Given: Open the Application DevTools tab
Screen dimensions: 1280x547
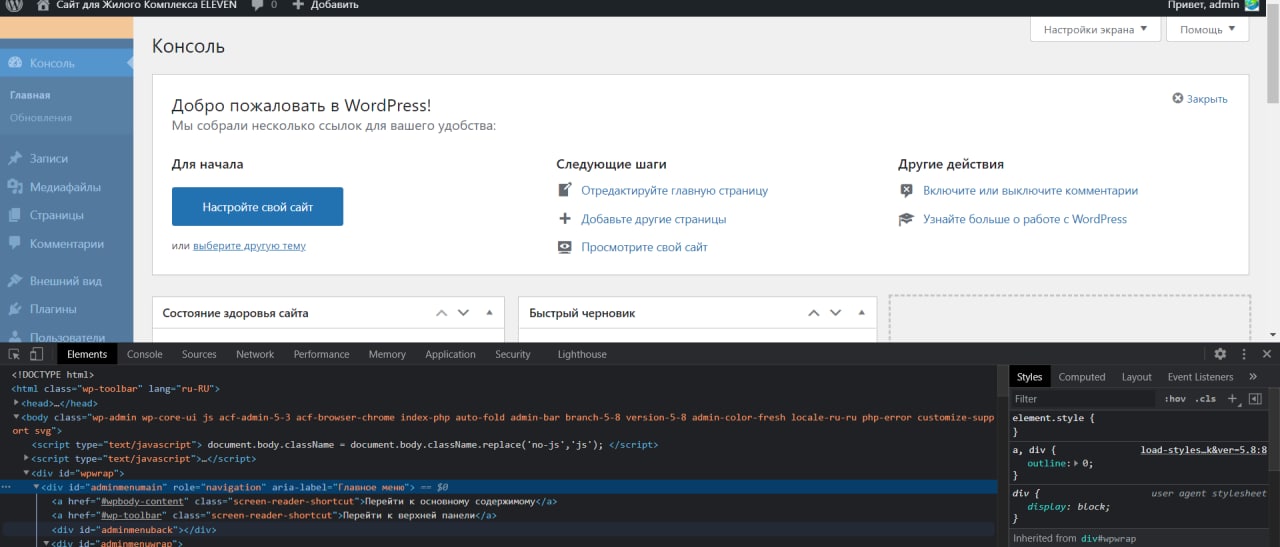Looking at the screenshot, I should tap(450, 354).
